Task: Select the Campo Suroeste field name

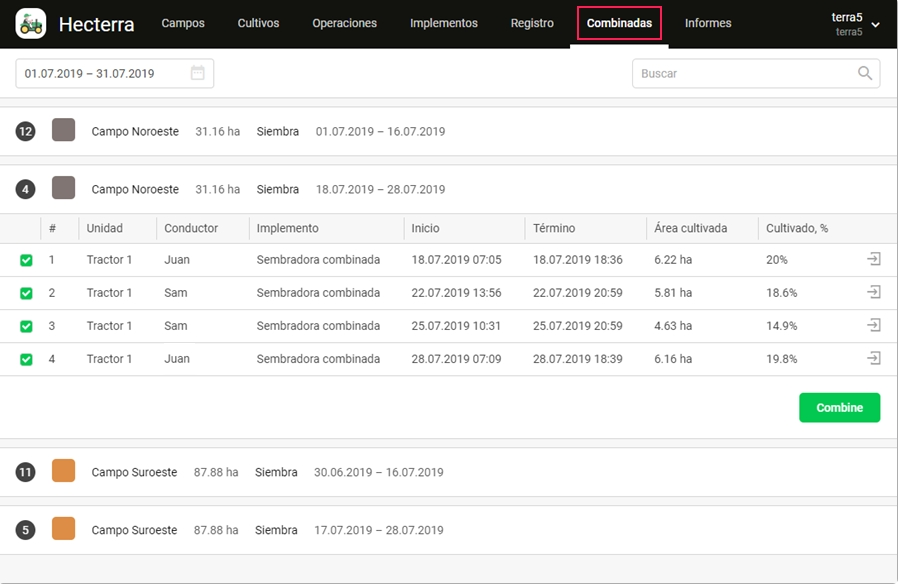Action: pos(134,471)
